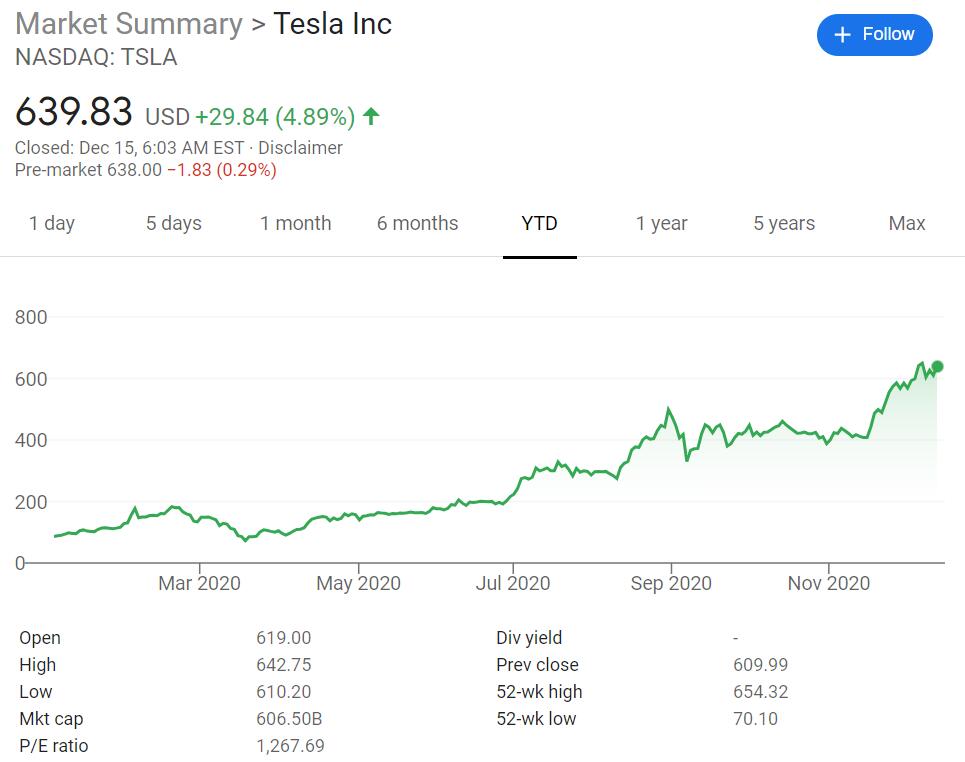Select the YTD tab
The height and width of the screenshot is (762, 965).
click(x=540, y=223)
